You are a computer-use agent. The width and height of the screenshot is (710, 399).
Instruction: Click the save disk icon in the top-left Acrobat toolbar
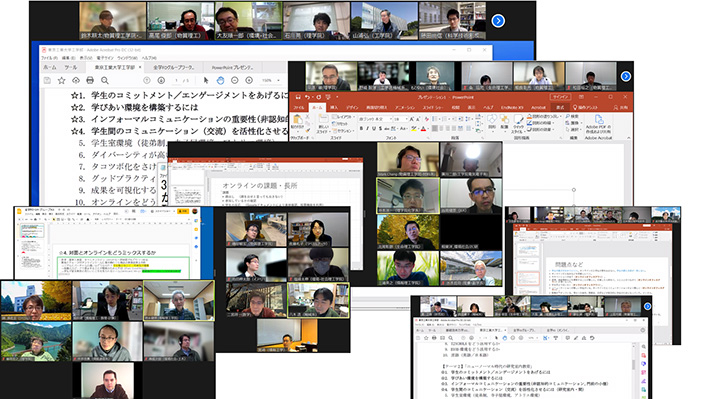[x=47, y=80]
